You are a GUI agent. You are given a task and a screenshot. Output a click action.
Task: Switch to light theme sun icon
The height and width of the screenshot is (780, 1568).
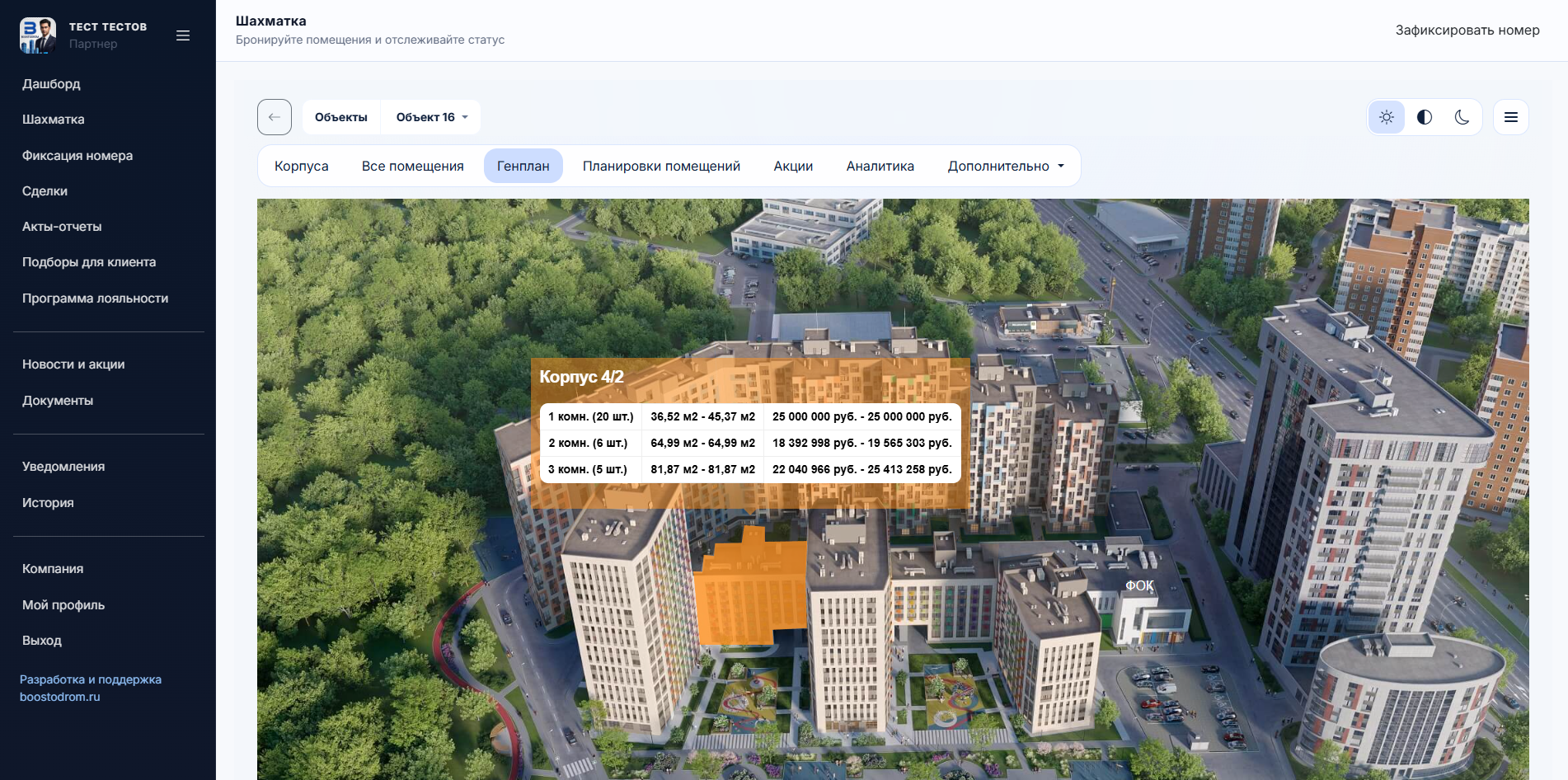pos(1387,117)
